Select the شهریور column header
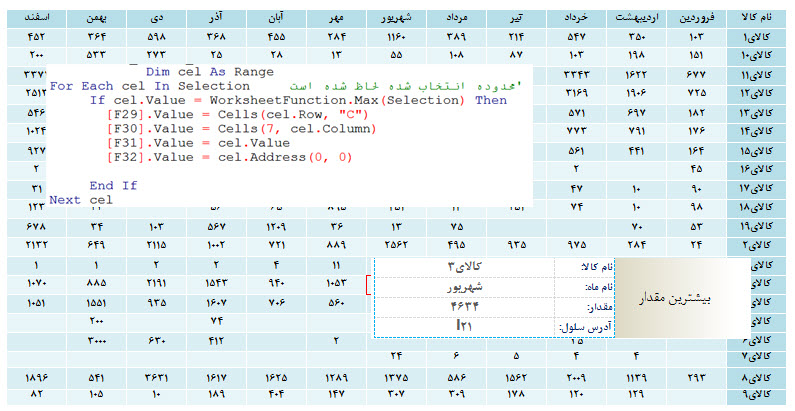Viewport: 795px width, 411px height. point(393,19)
